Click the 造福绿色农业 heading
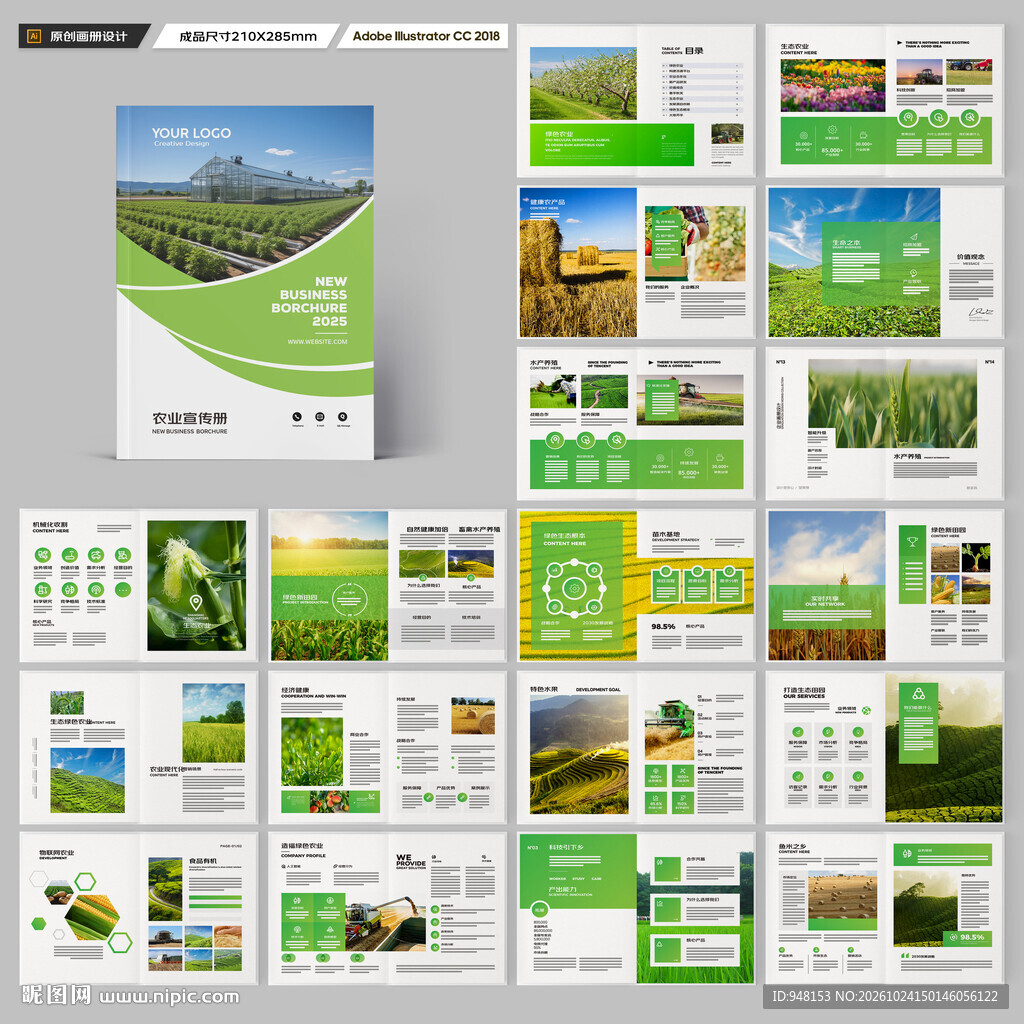Viewport: 1024px width, 1024px height. pos(302,846)
